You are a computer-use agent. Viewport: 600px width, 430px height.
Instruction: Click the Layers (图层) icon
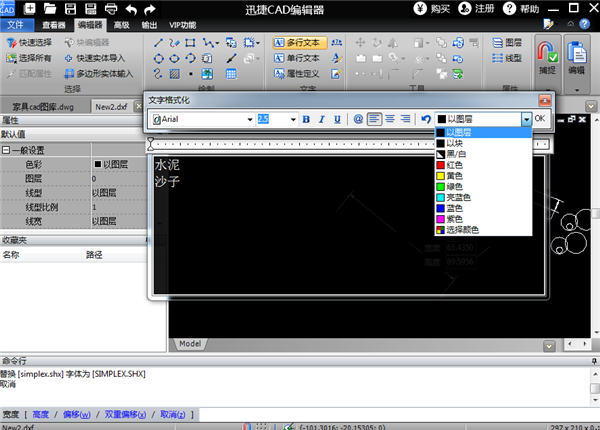497,42
